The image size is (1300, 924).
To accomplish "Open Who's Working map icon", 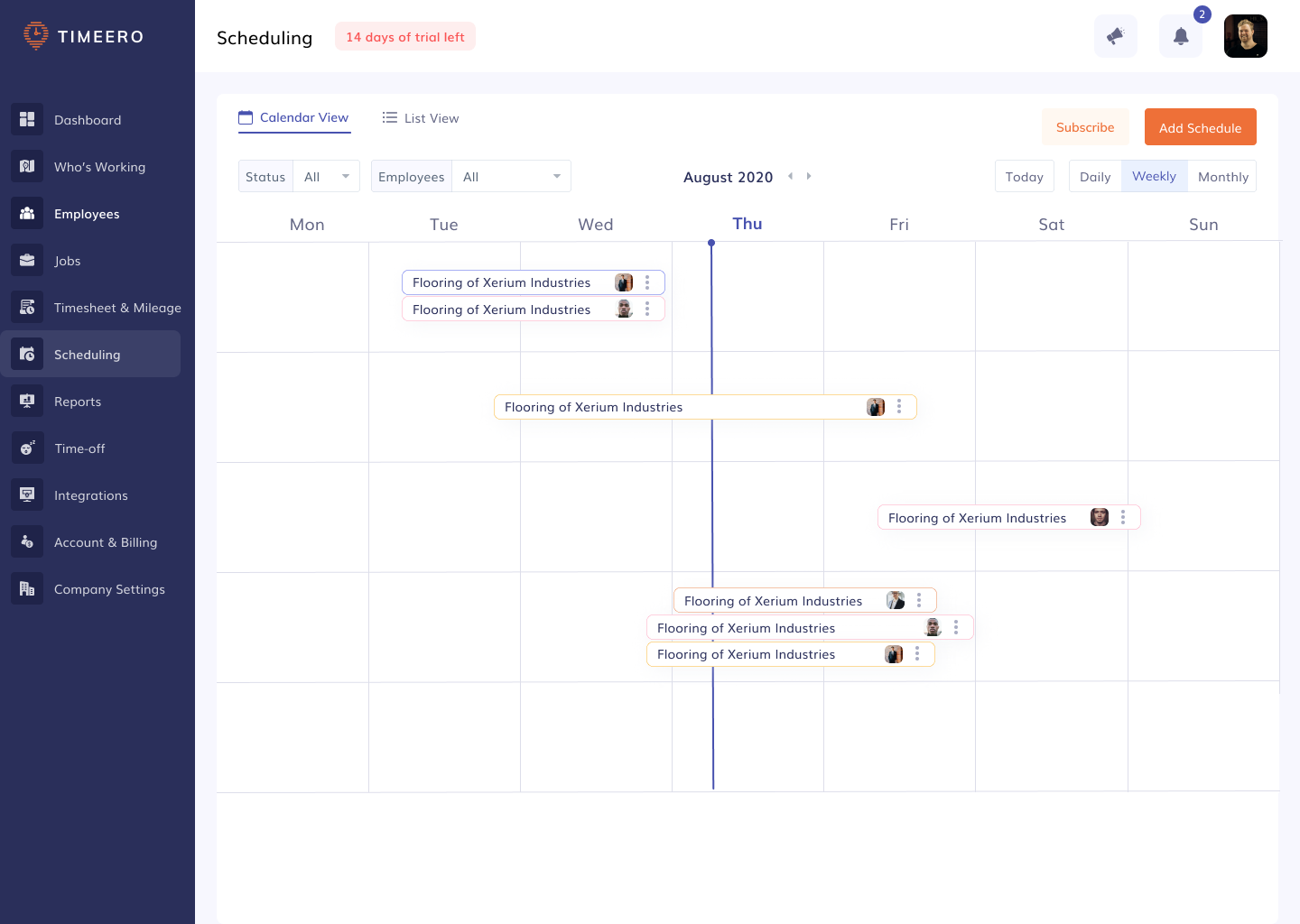I will [x=27, y=166].
